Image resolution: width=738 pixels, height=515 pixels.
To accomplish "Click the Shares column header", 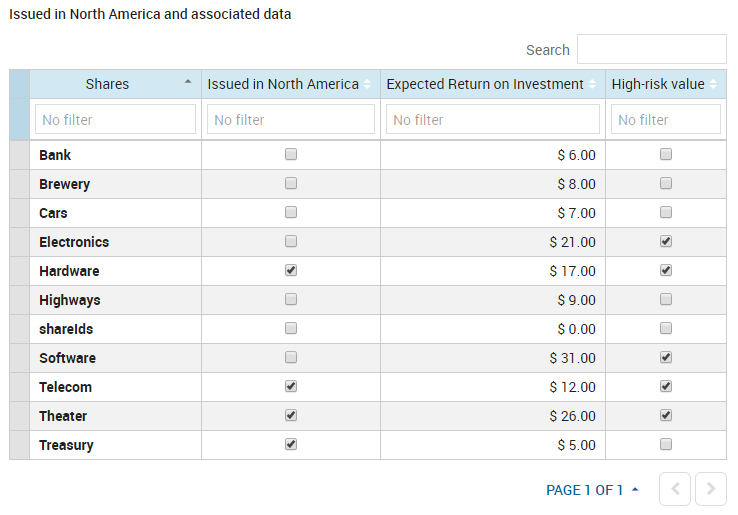I will (x=107, y=84).
